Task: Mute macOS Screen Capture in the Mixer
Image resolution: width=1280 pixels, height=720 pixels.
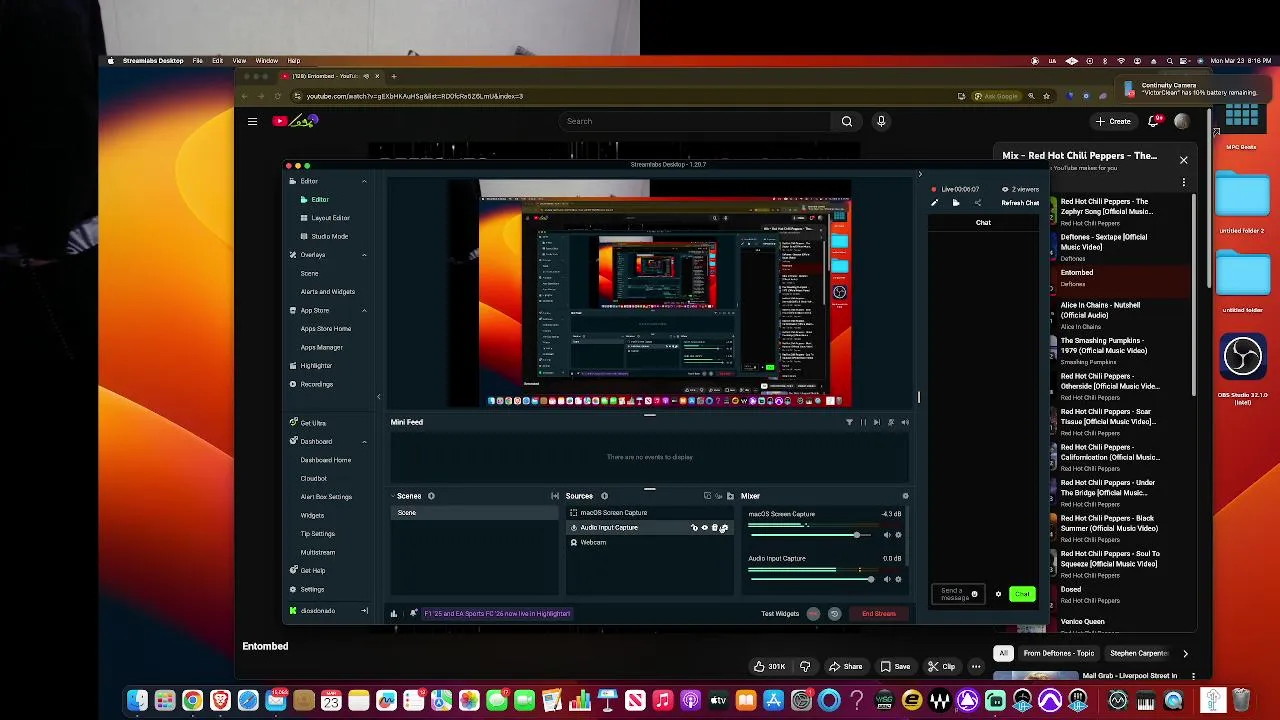Action: coord(886,535)
